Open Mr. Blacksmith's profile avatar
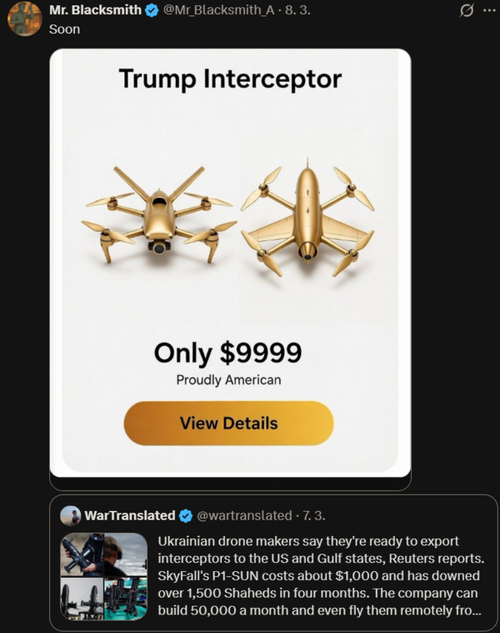The height and width of the screenshot is (633, 500). click(25, 19)
